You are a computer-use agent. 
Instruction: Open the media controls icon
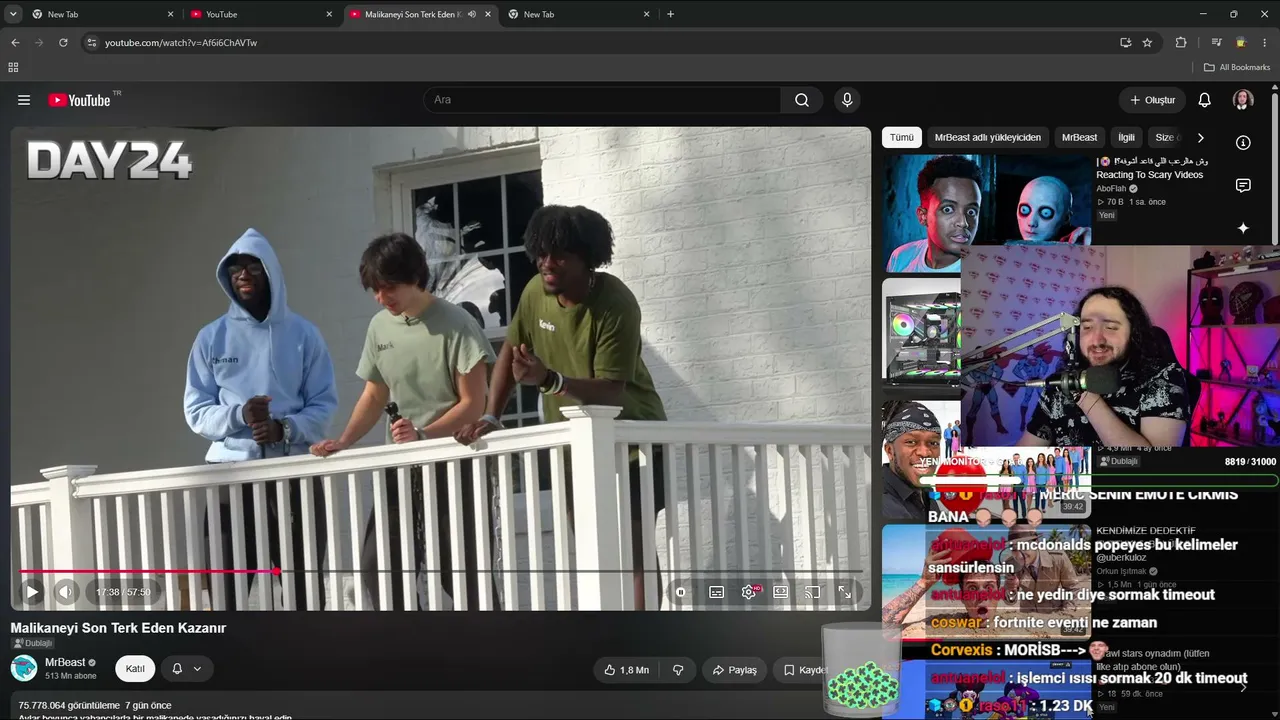(1217, 43)
